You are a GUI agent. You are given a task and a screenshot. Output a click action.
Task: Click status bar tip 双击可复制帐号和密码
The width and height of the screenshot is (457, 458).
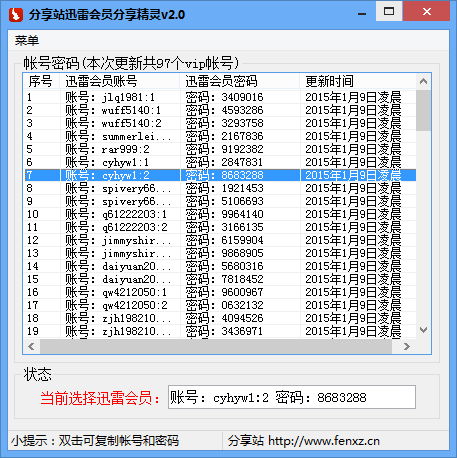119,441
